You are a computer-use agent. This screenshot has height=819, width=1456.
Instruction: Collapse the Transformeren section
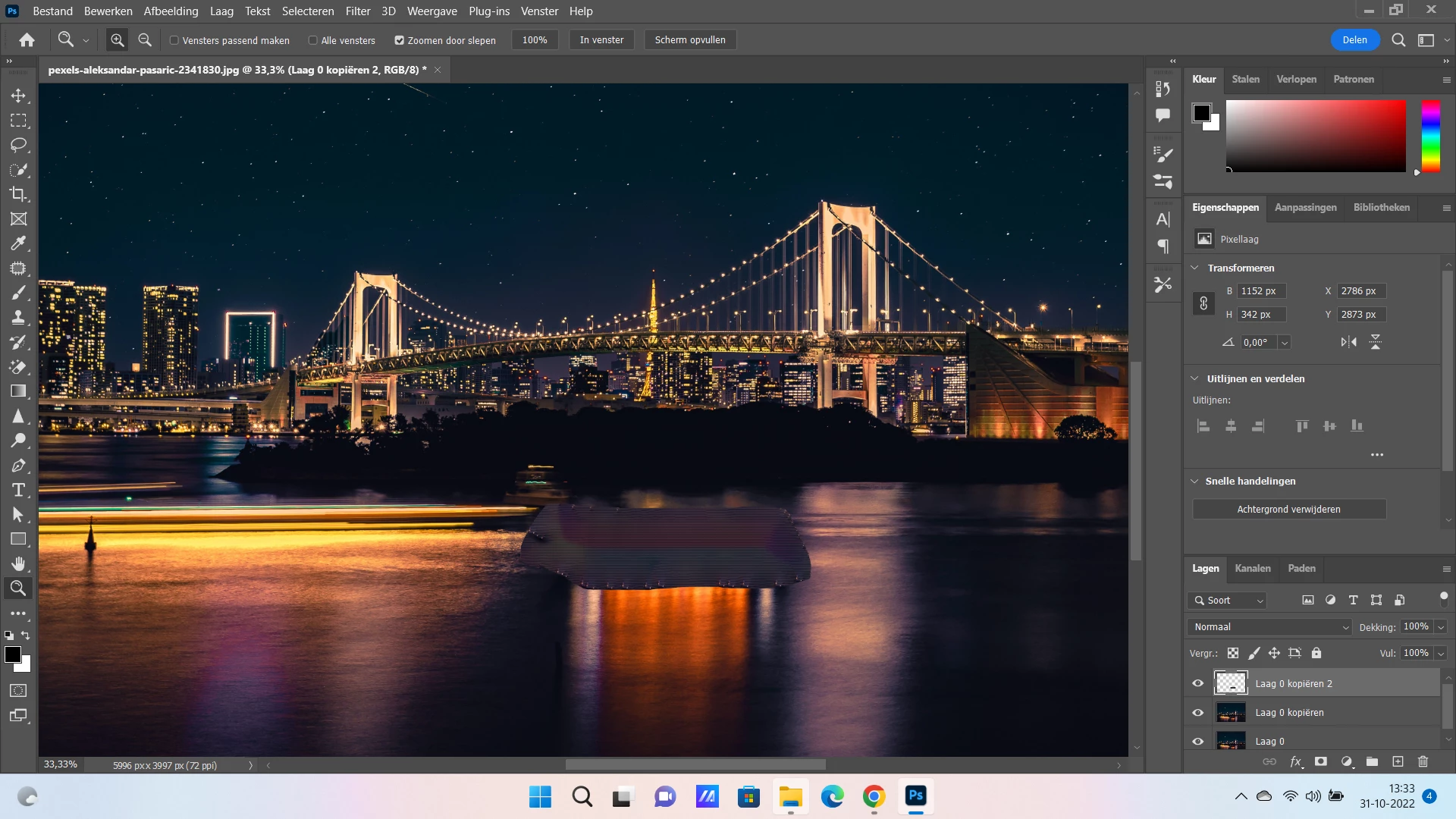[x=1195, y=268]
